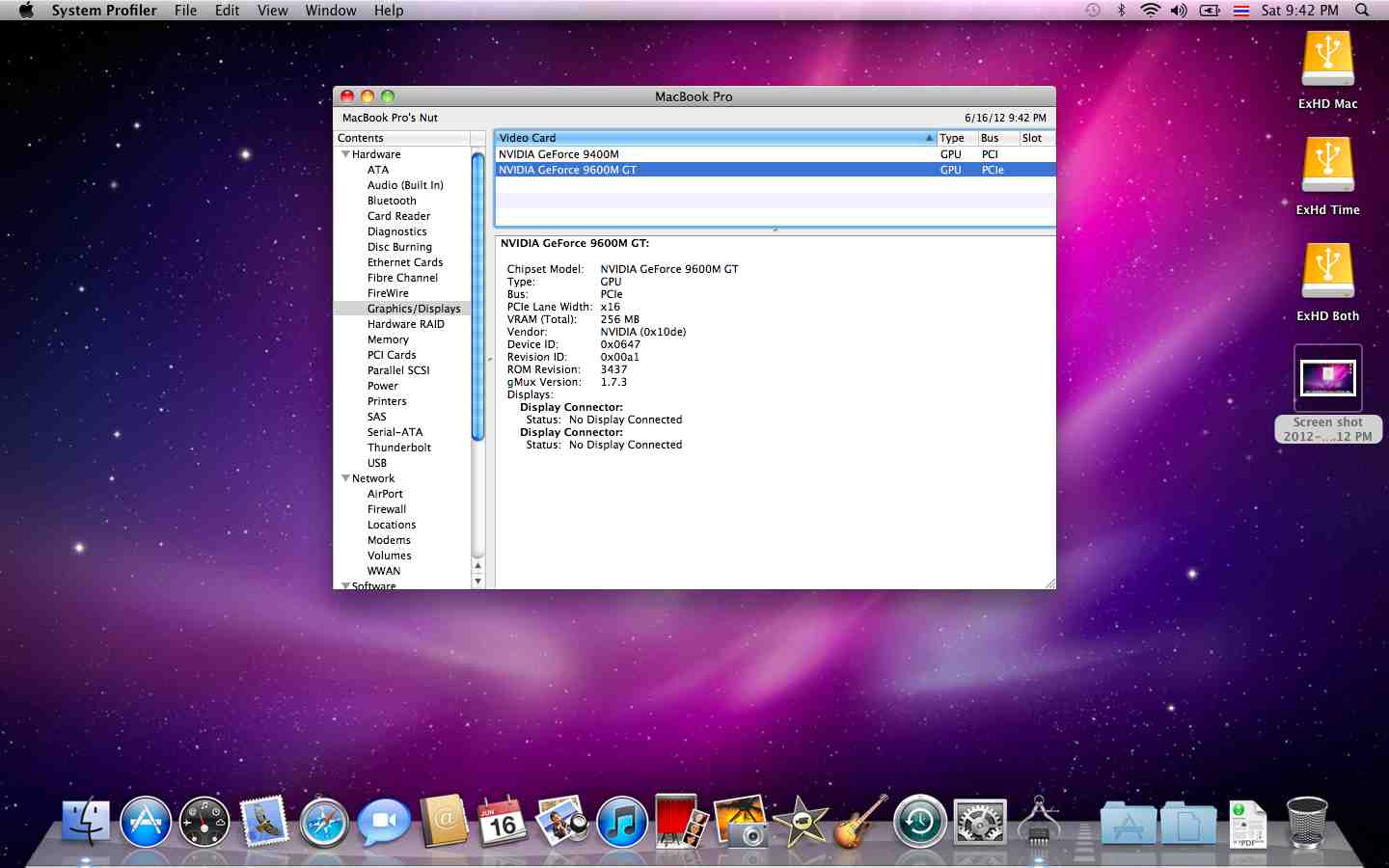Viewport: 1389px width, 868px height.
Task: Open Finder from the Dock
Action: [86, 822]
